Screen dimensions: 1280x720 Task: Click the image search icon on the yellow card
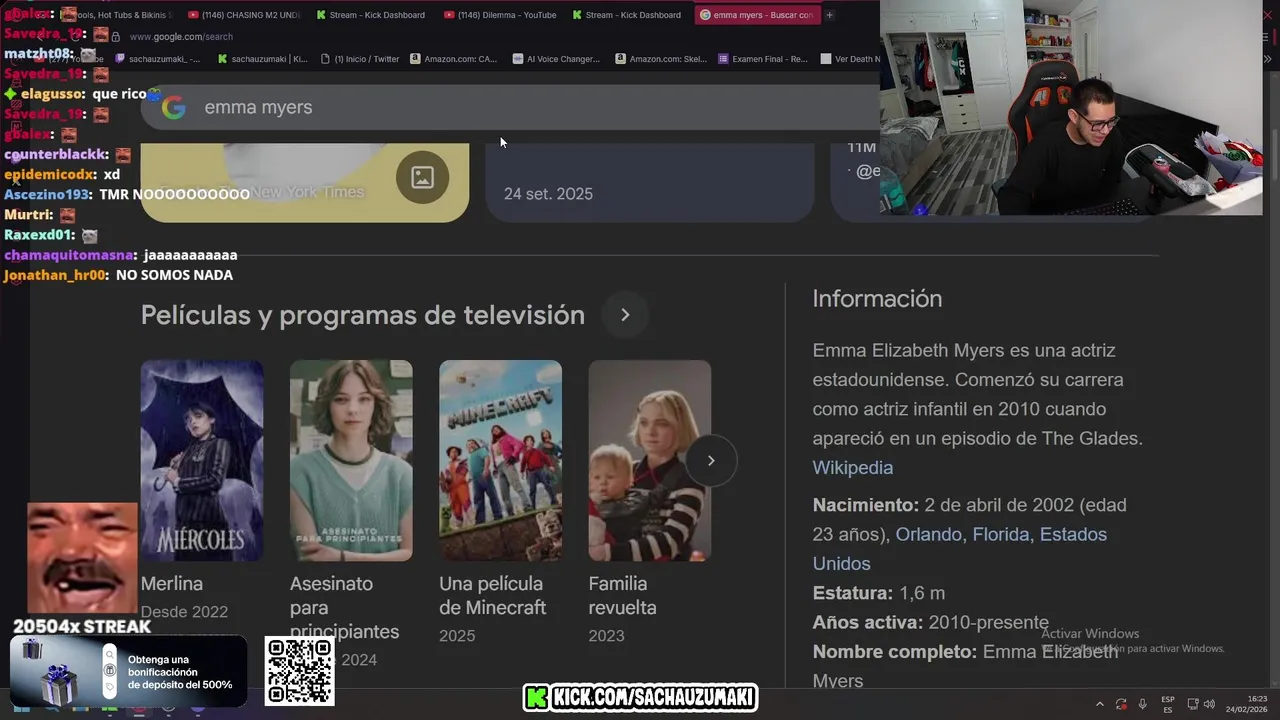(x=422, y=177)
